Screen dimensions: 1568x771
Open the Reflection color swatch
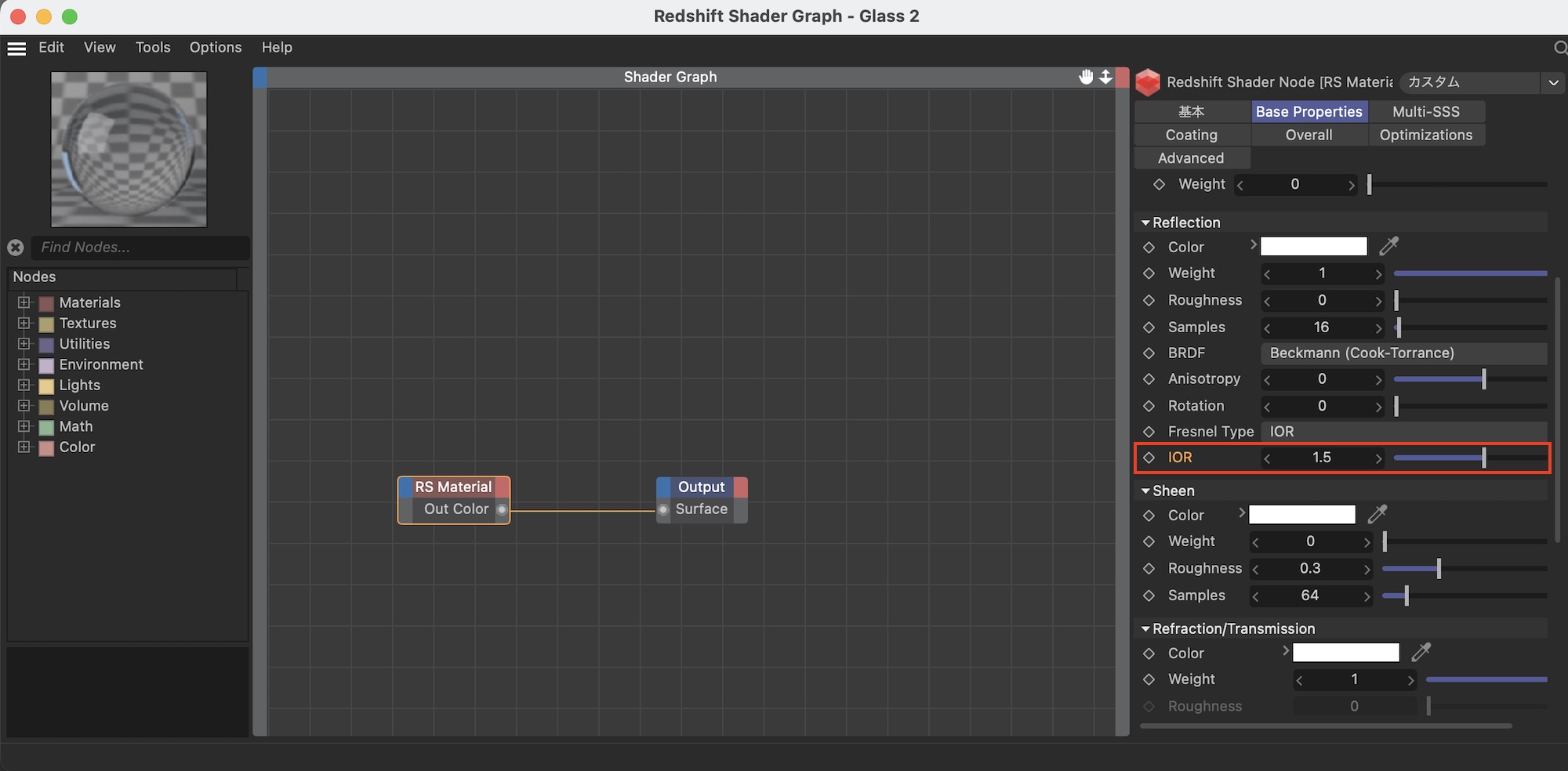[x=1313, y=247]
